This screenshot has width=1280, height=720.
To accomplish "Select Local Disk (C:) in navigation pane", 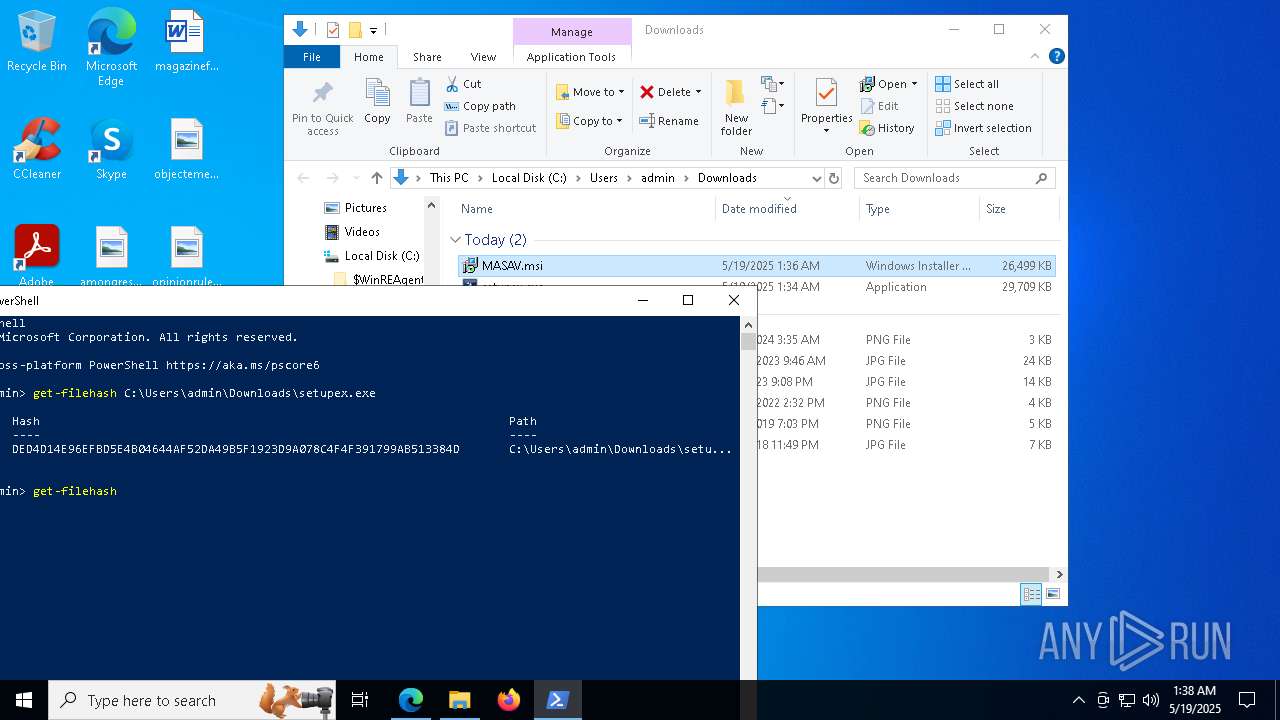I will pos(382,256).
